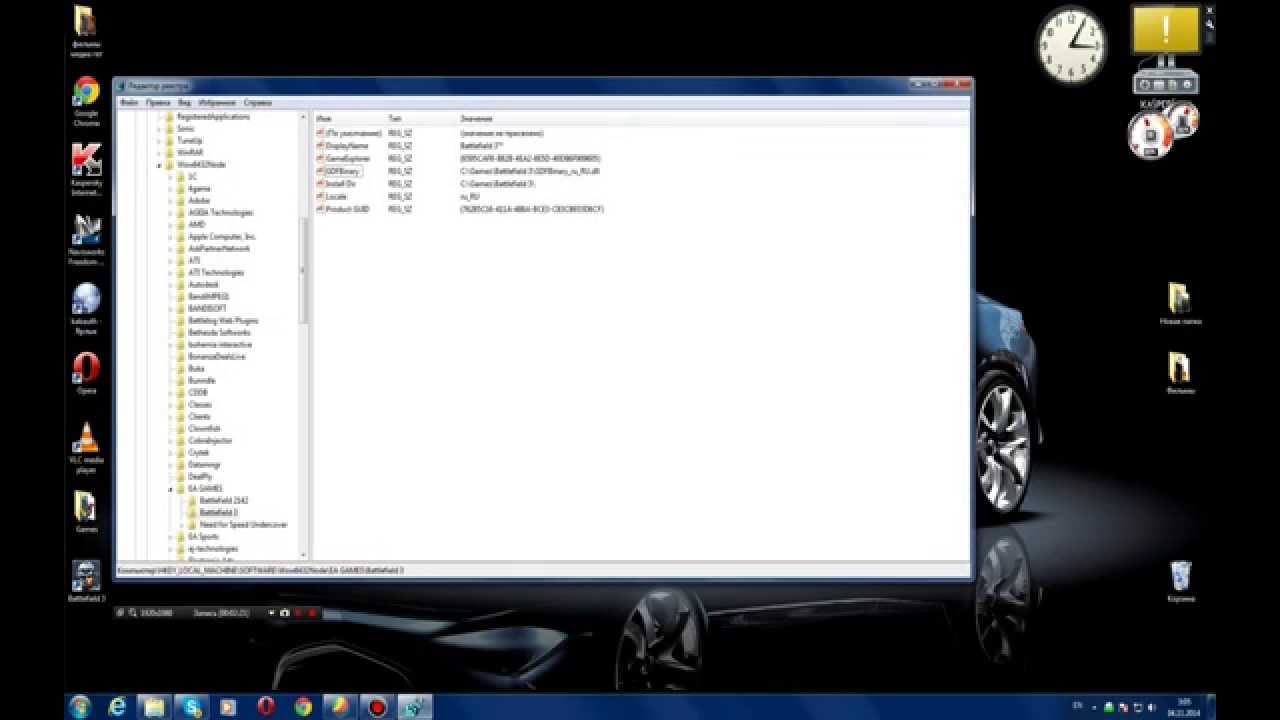Open the Favorites (Избранное) menu
Viewport: 1280px width, 720px height.
217,103
